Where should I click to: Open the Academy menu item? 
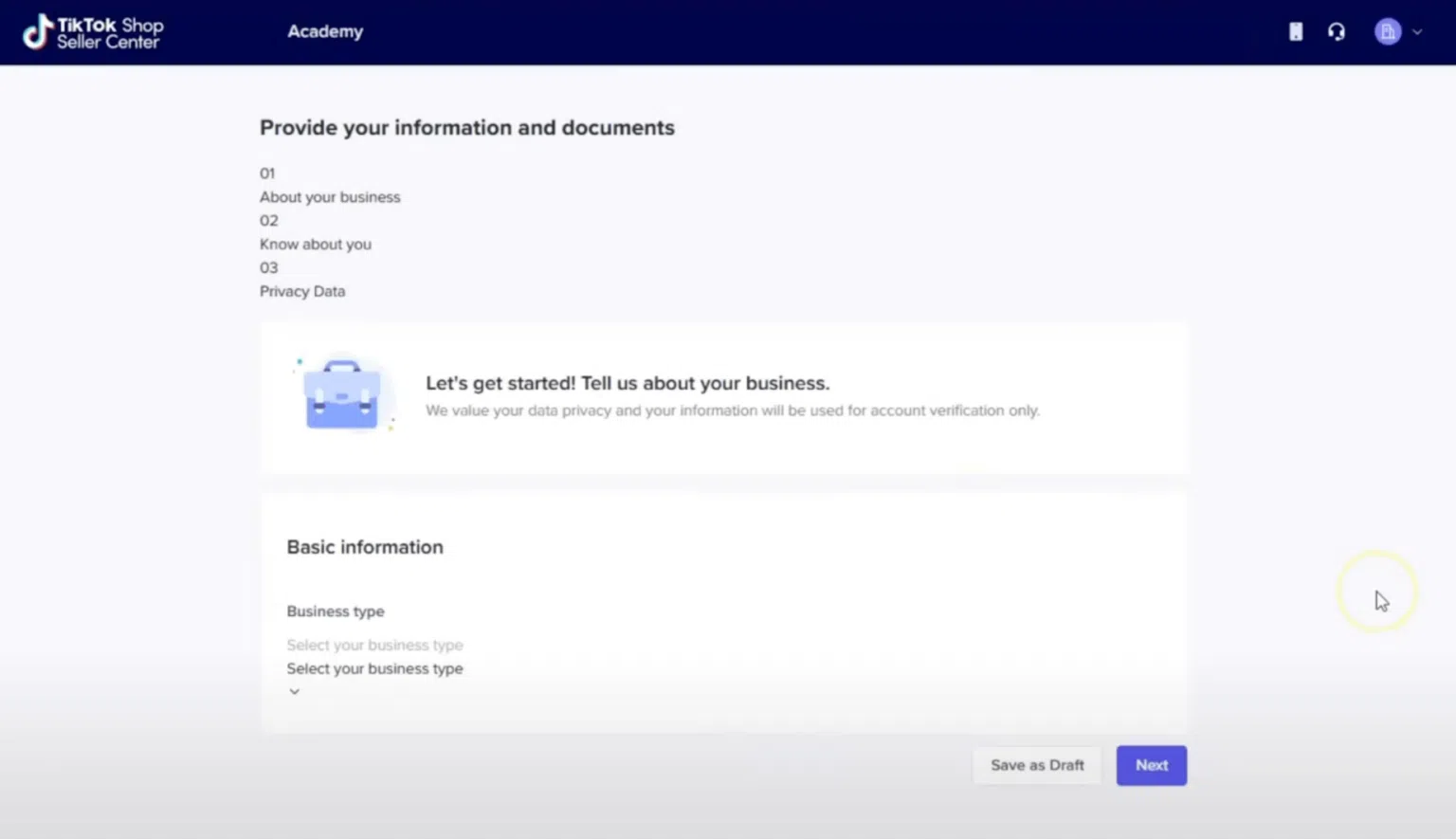pyautogui.click(x=325, y=31)
